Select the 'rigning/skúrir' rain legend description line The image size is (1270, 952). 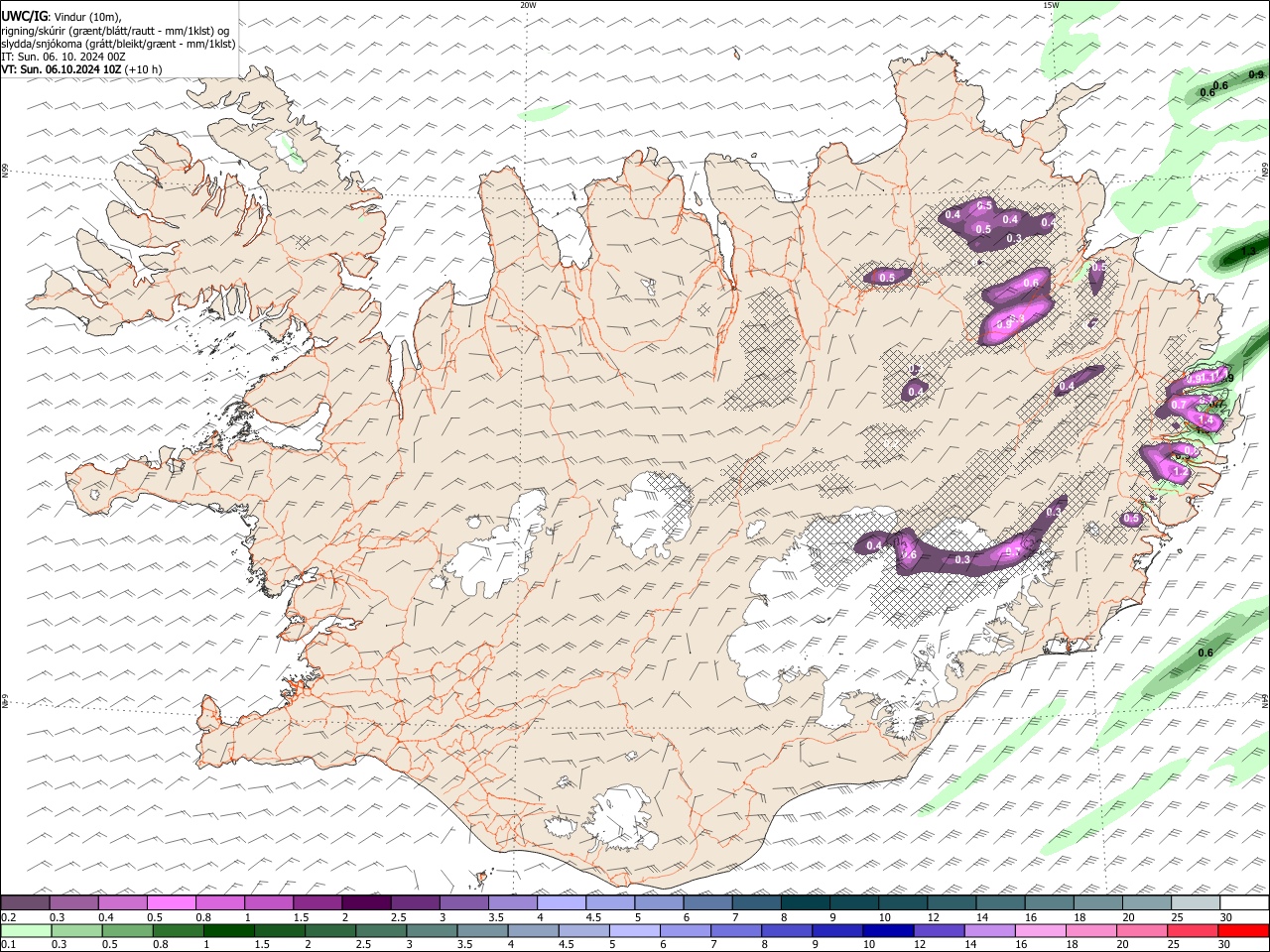click(115, 31)
